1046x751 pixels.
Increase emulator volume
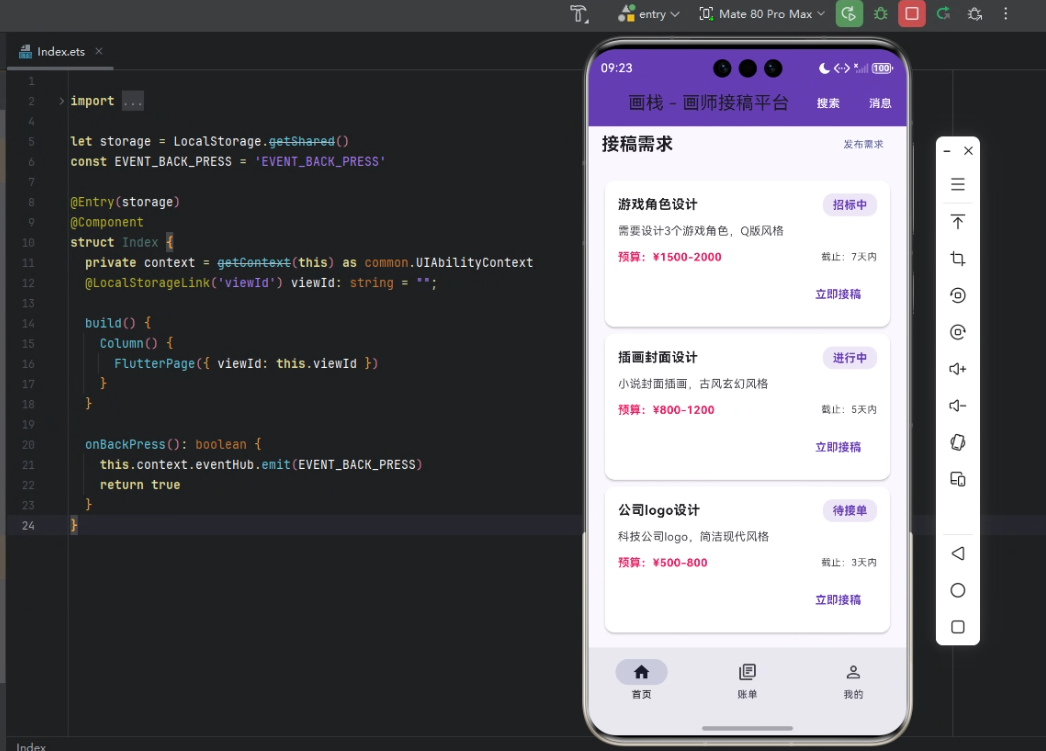[957, 368]
